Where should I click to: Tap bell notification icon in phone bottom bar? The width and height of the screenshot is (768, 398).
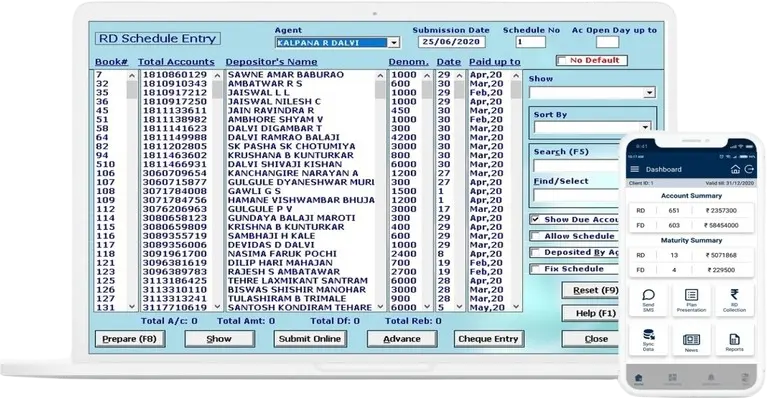(x=711, y=378)
